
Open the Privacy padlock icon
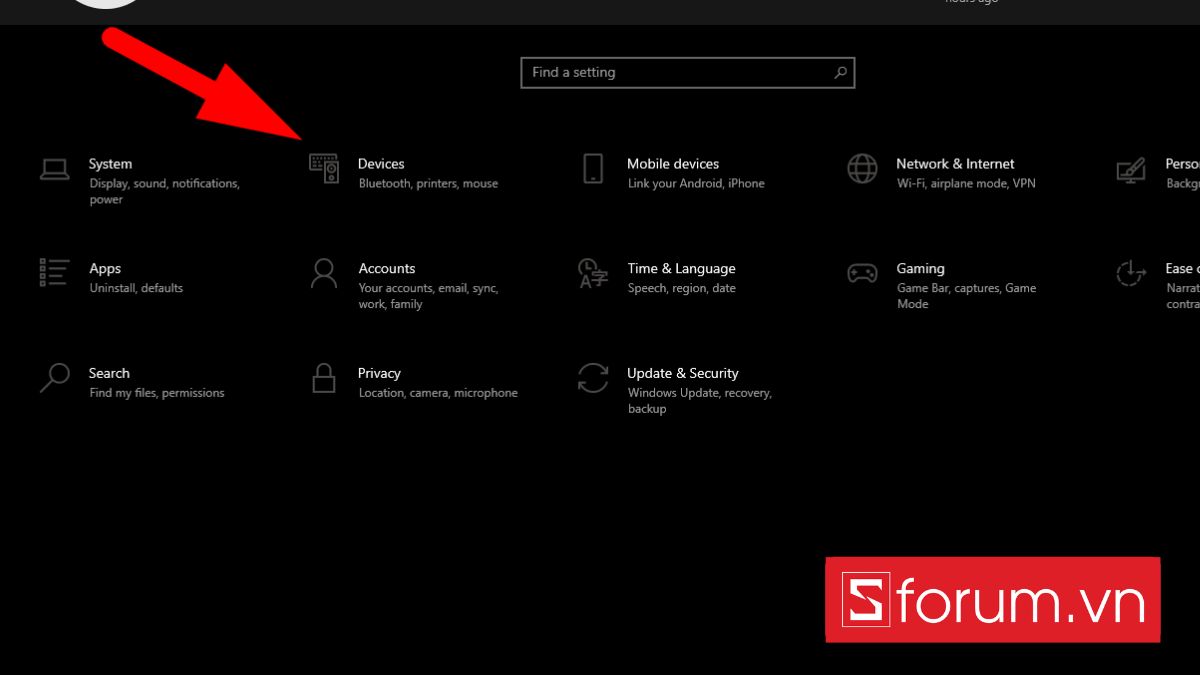click(324, 378)
